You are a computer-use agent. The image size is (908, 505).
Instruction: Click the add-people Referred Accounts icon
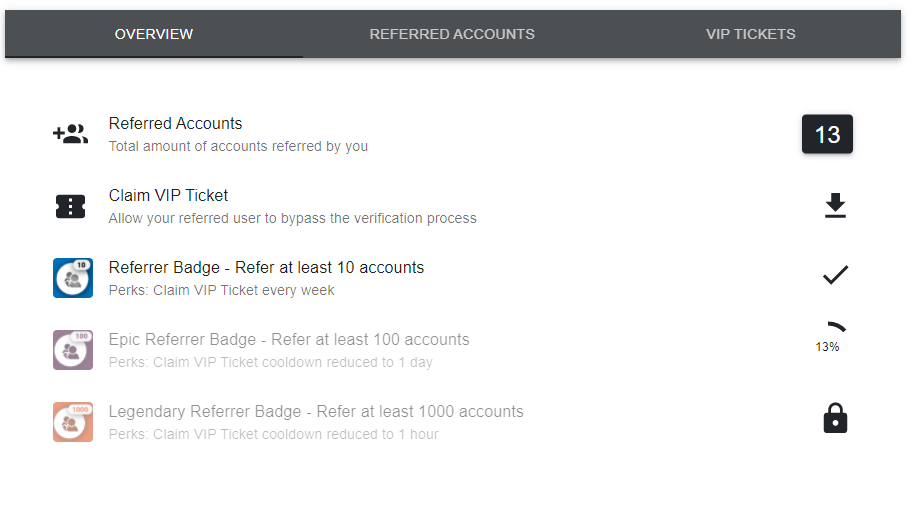[x=71, y=134]
